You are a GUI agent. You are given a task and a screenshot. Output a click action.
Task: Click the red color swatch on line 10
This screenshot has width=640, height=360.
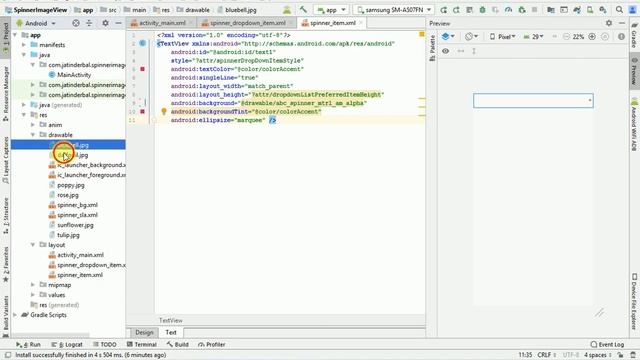coord(142,111)
